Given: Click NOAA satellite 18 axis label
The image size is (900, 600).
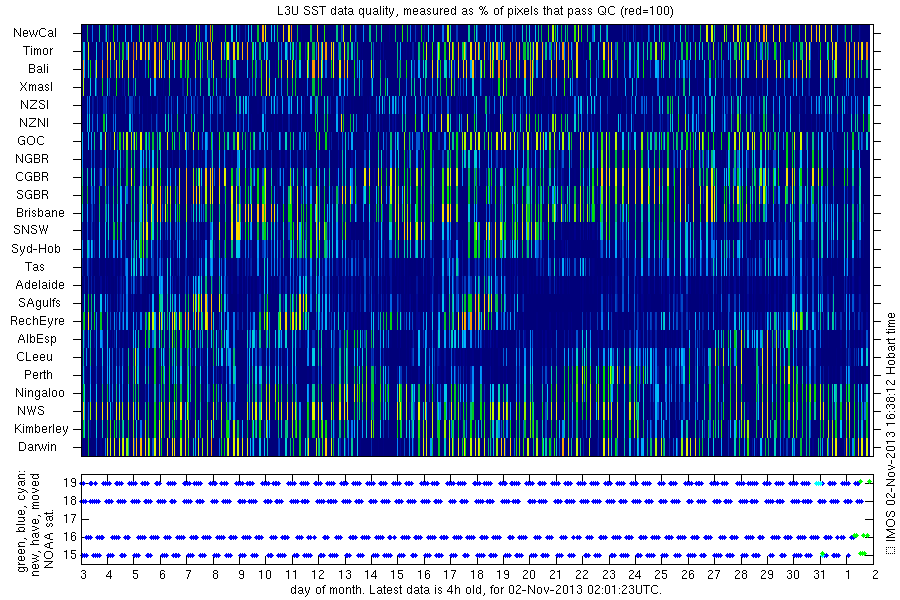Looking at the screenshot, I should (70, 501).
